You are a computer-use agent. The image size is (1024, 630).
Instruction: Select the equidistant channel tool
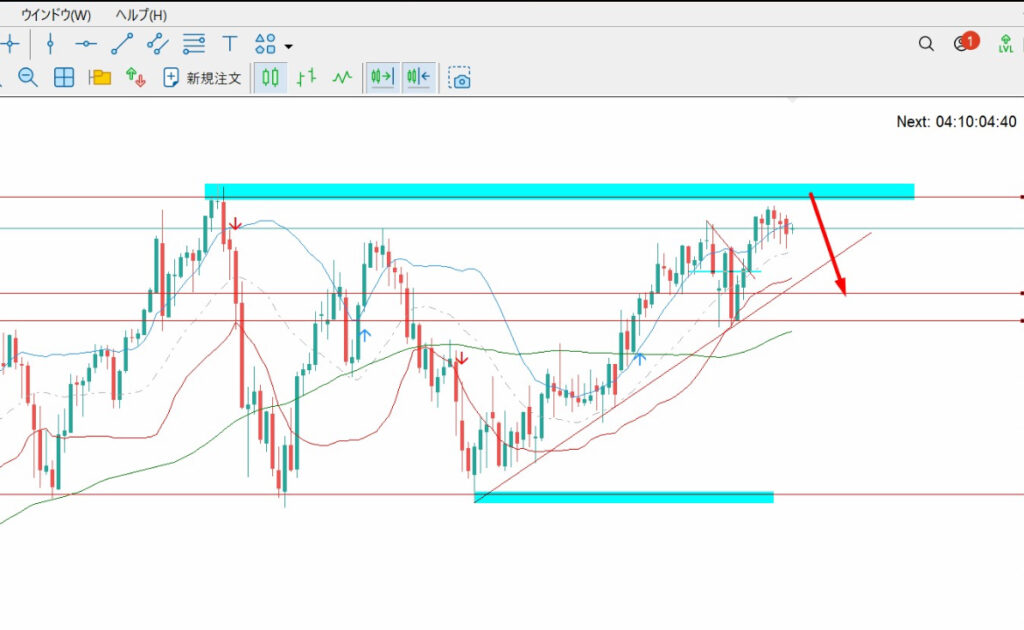point(157,44)
